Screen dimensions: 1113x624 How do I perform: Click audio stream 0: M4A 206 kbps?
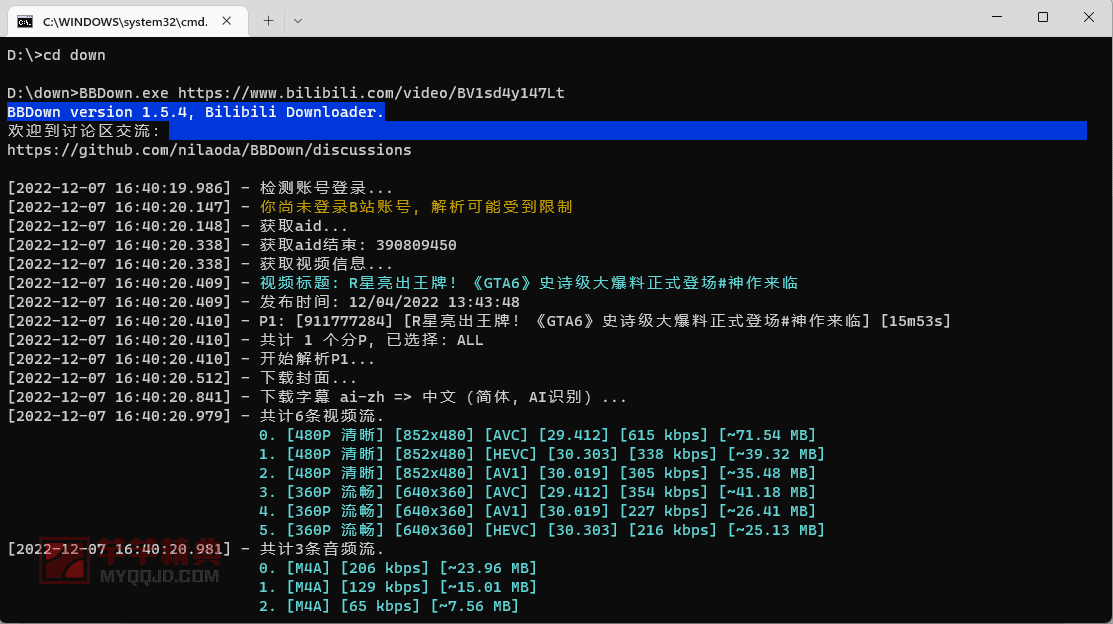(x=398, y=568)
